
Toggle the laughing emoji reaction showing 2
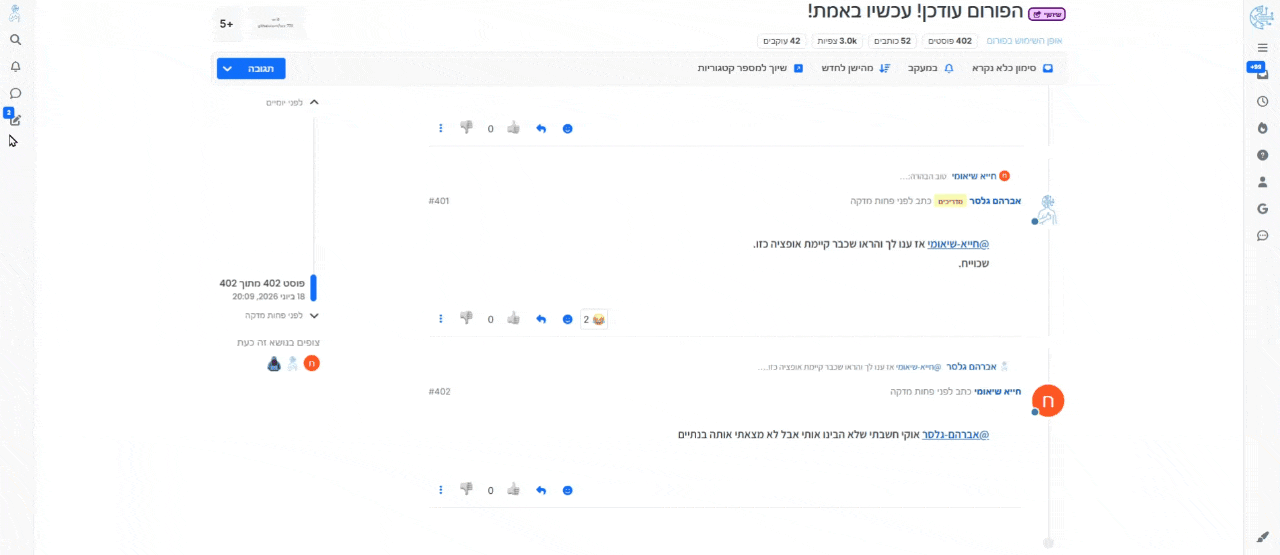(595, 320)
